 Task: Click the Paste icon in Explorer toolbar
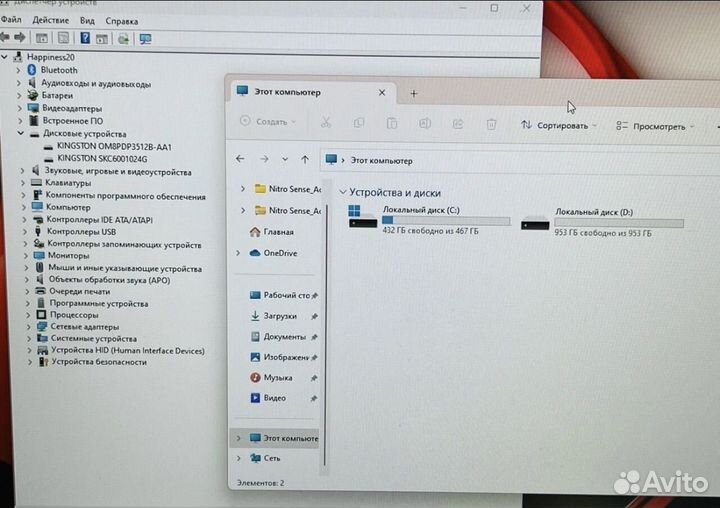(x=392, y=123)
